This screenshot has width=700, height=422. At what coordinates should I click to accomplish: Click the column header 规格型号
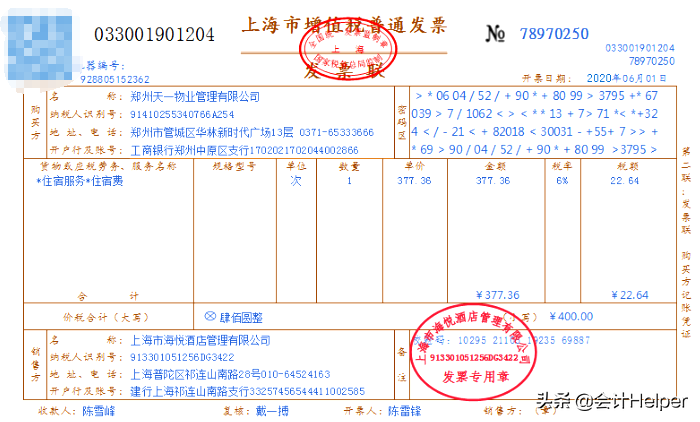click(234, 167)
